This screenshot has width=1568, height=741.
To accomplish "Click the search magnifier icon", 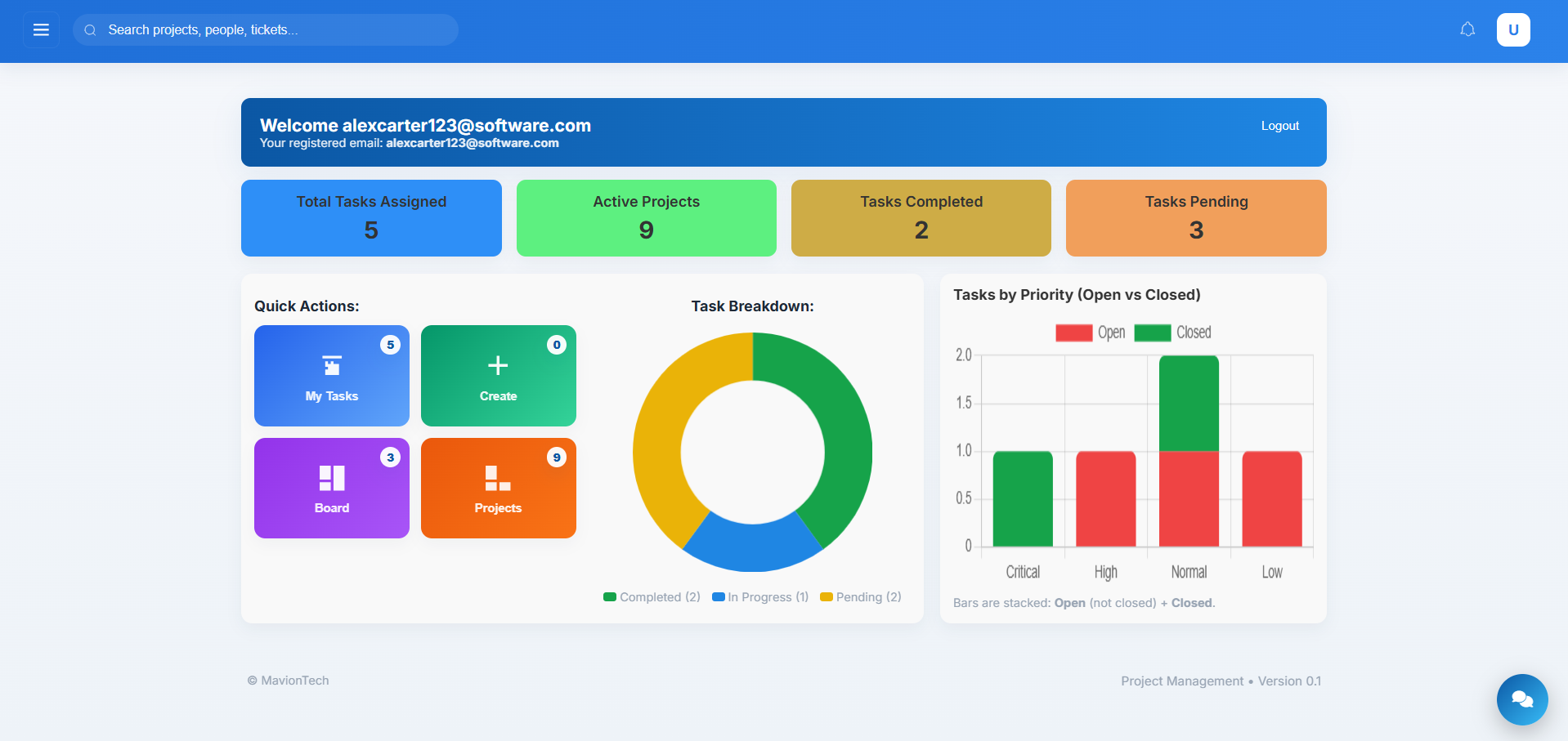I will [90, 29].
